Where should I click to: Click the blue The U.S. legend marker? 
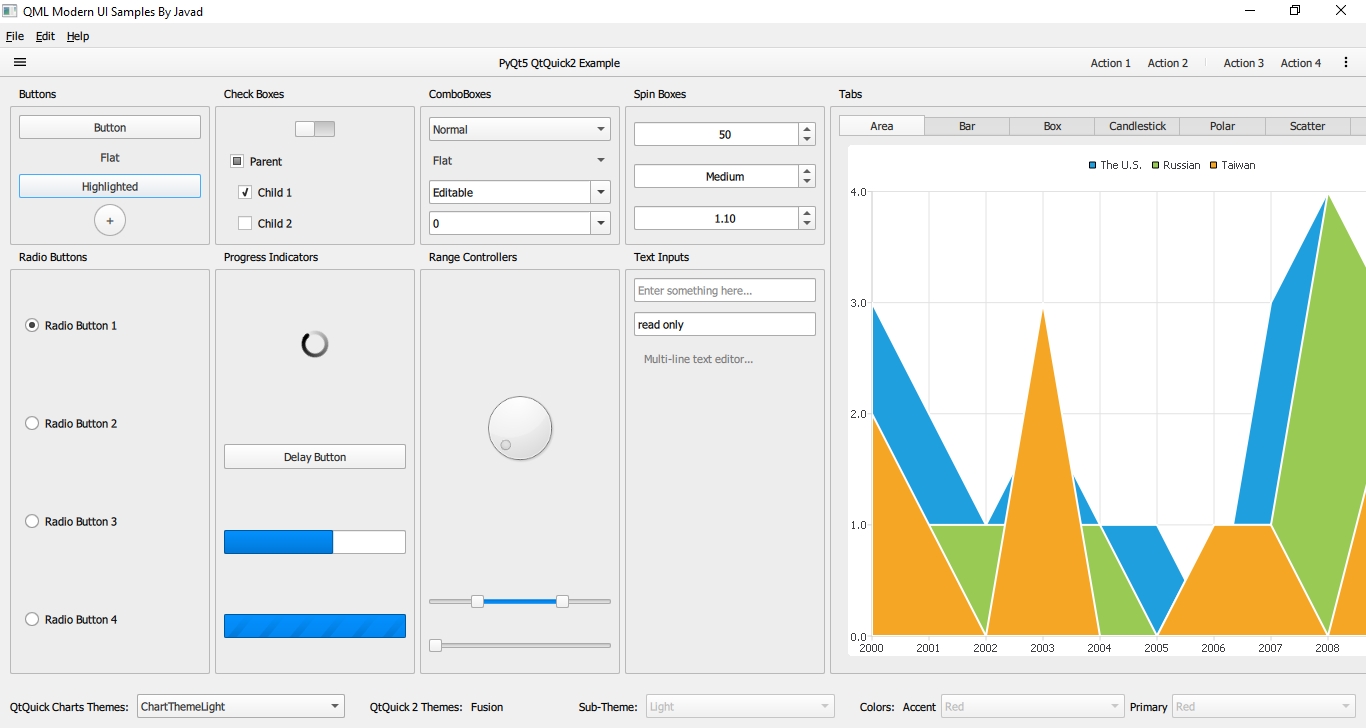coord(1093,165)
